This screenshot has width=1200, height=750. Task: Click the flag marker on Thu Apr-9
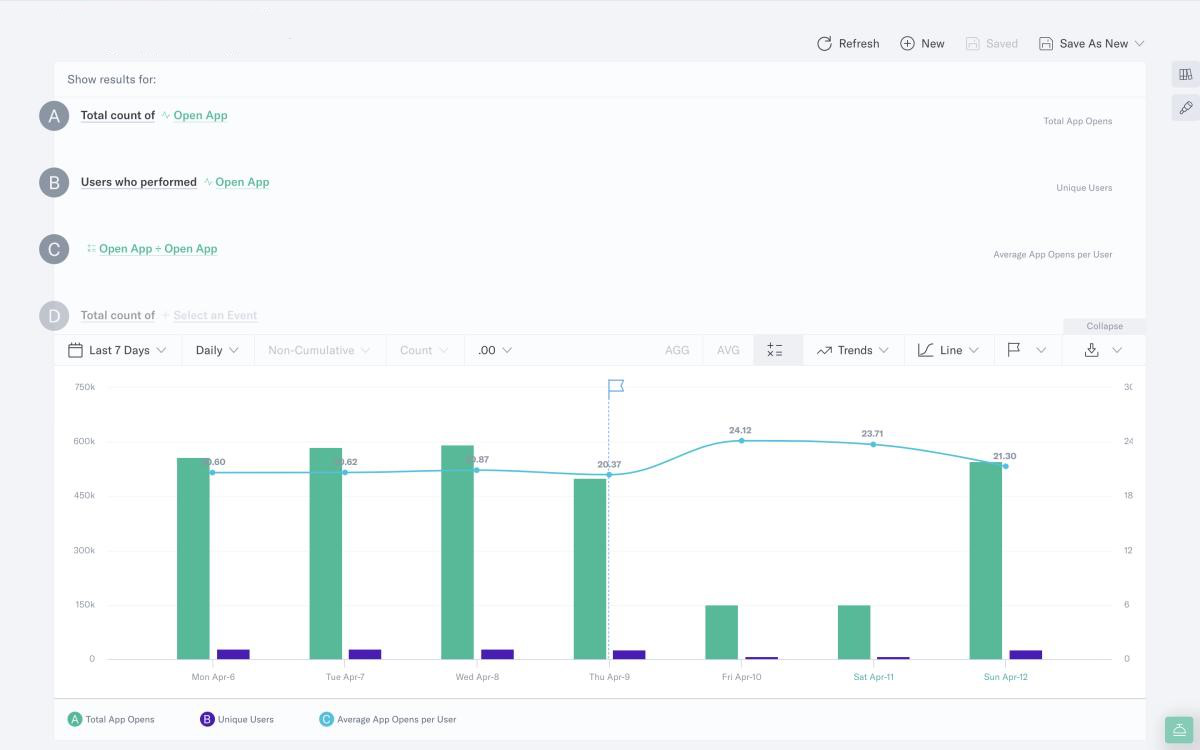616,387
